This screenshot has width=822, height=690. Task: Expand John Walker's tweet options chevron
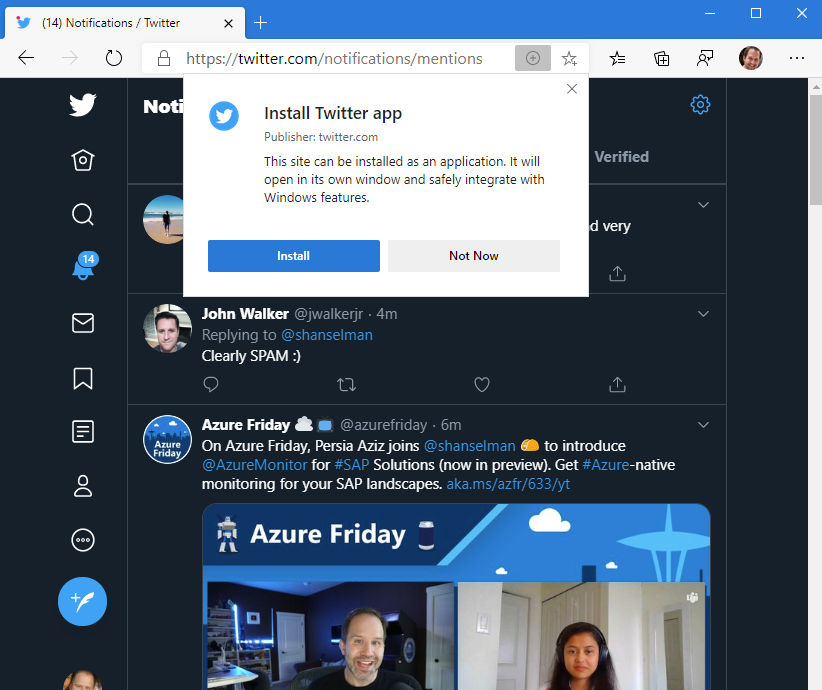(703, 313)
